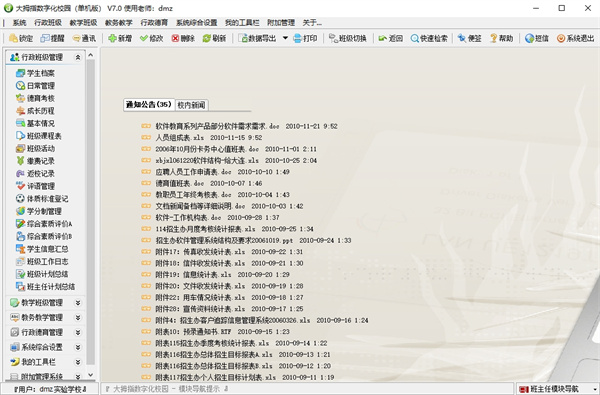Expand the 教务教学管理 section chevron
The width and height of the screenshot is (600, 395).
[x=78, y=318]
